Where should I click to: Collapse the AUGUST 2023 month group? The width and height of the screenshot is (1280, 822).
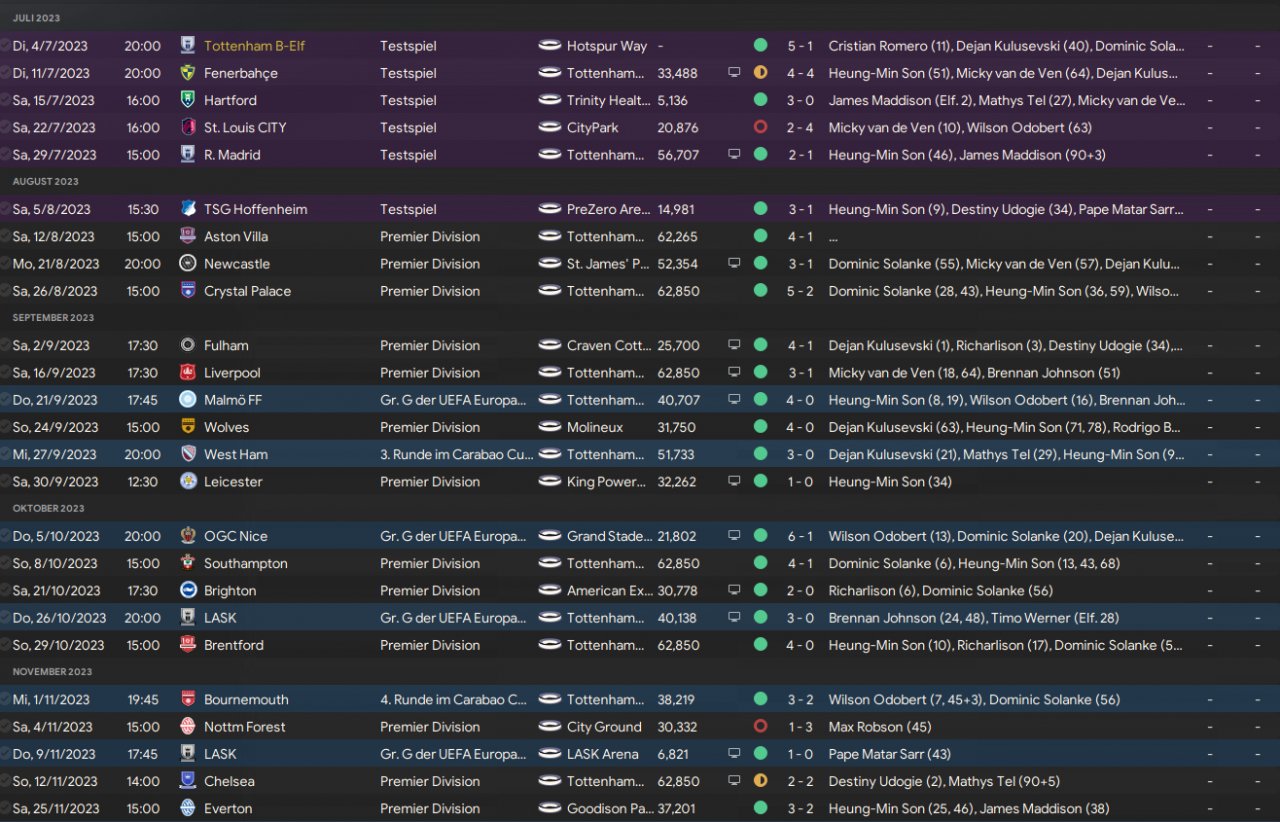tap(46, 182)
